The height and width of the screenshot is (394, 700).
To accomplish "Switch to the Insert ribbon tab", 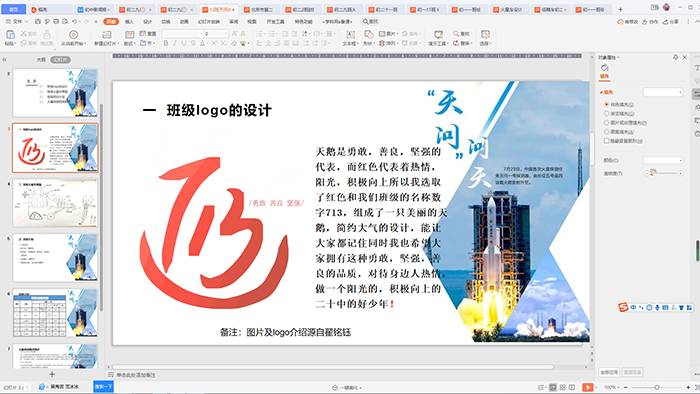I will click(x=129, y=21).
